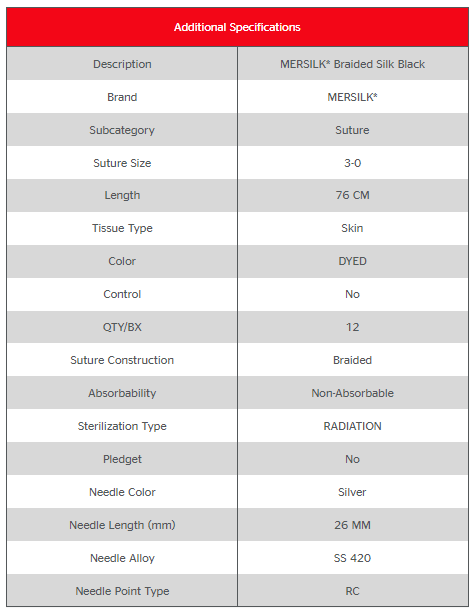Click the Control row label

click(122, 294)
